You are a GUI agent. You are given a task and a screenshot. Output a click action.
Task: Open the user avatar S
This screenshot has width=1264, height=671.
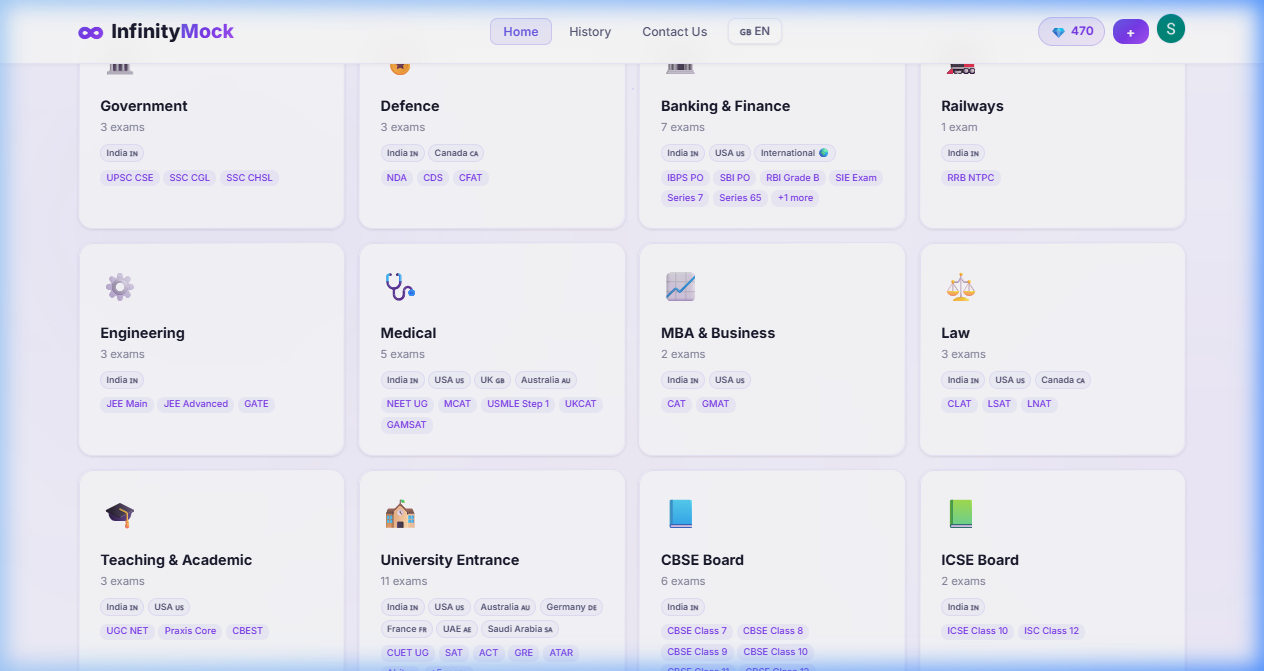tap(1171, 28)
